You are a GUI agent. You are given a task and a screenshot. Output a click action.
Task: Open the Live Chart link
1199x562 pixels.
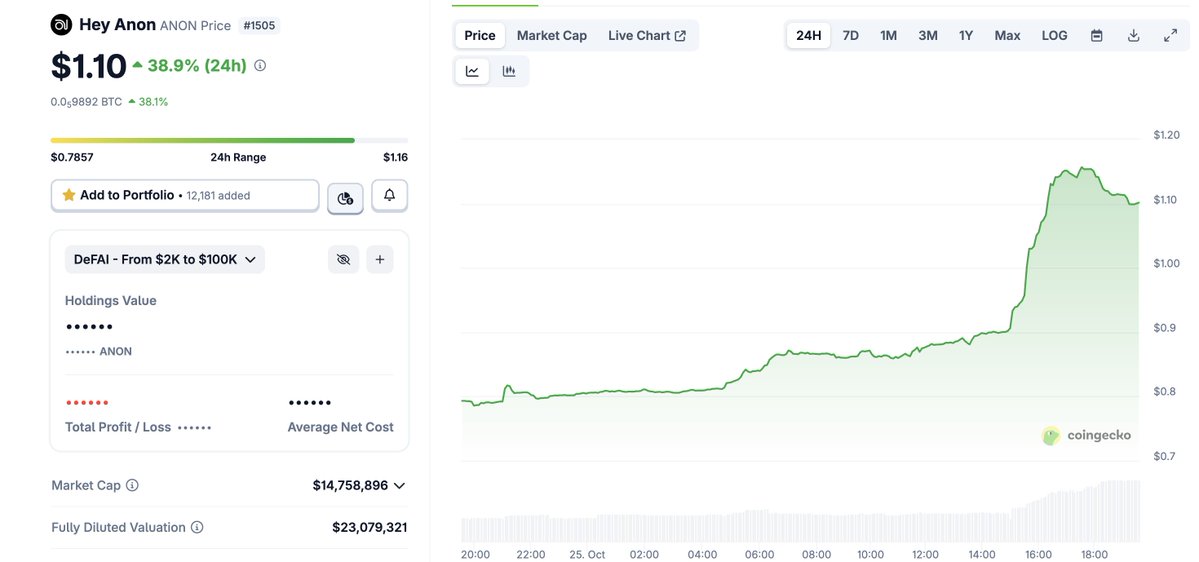coord(646,35)
